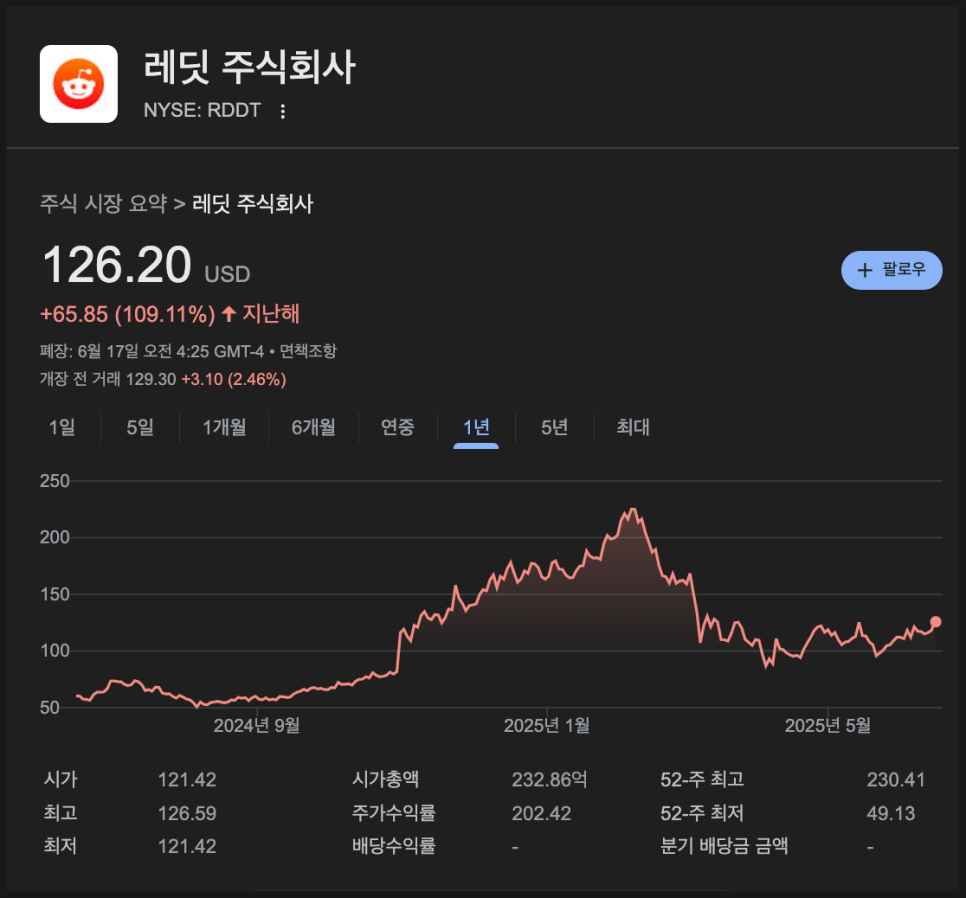Click the 2025년 5월 axis label

click(x=827, y=726)
